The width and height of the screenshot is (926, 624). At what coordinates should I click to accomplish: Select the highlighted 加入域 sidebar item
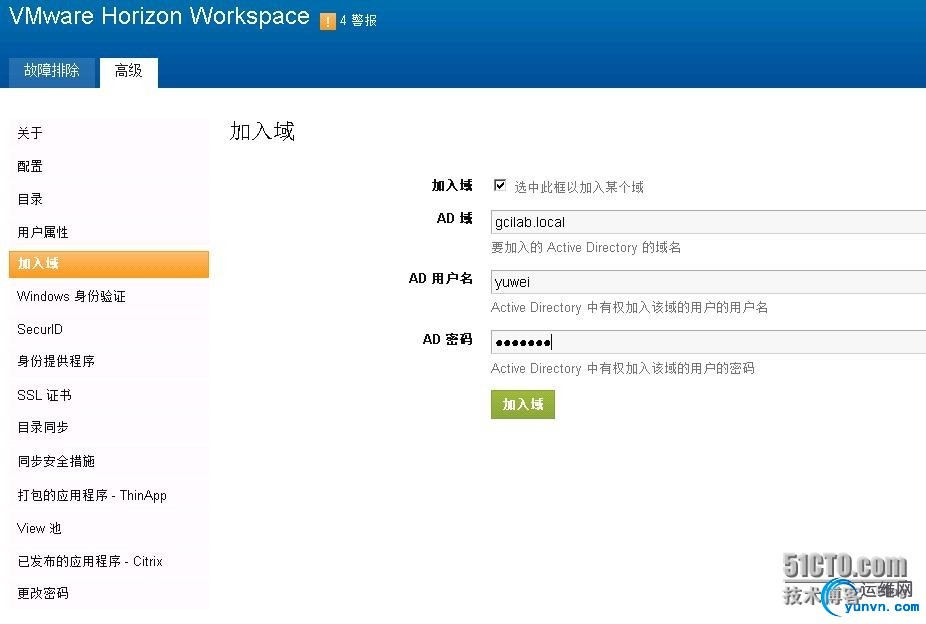pyautogui.click(x=109, y=264)
